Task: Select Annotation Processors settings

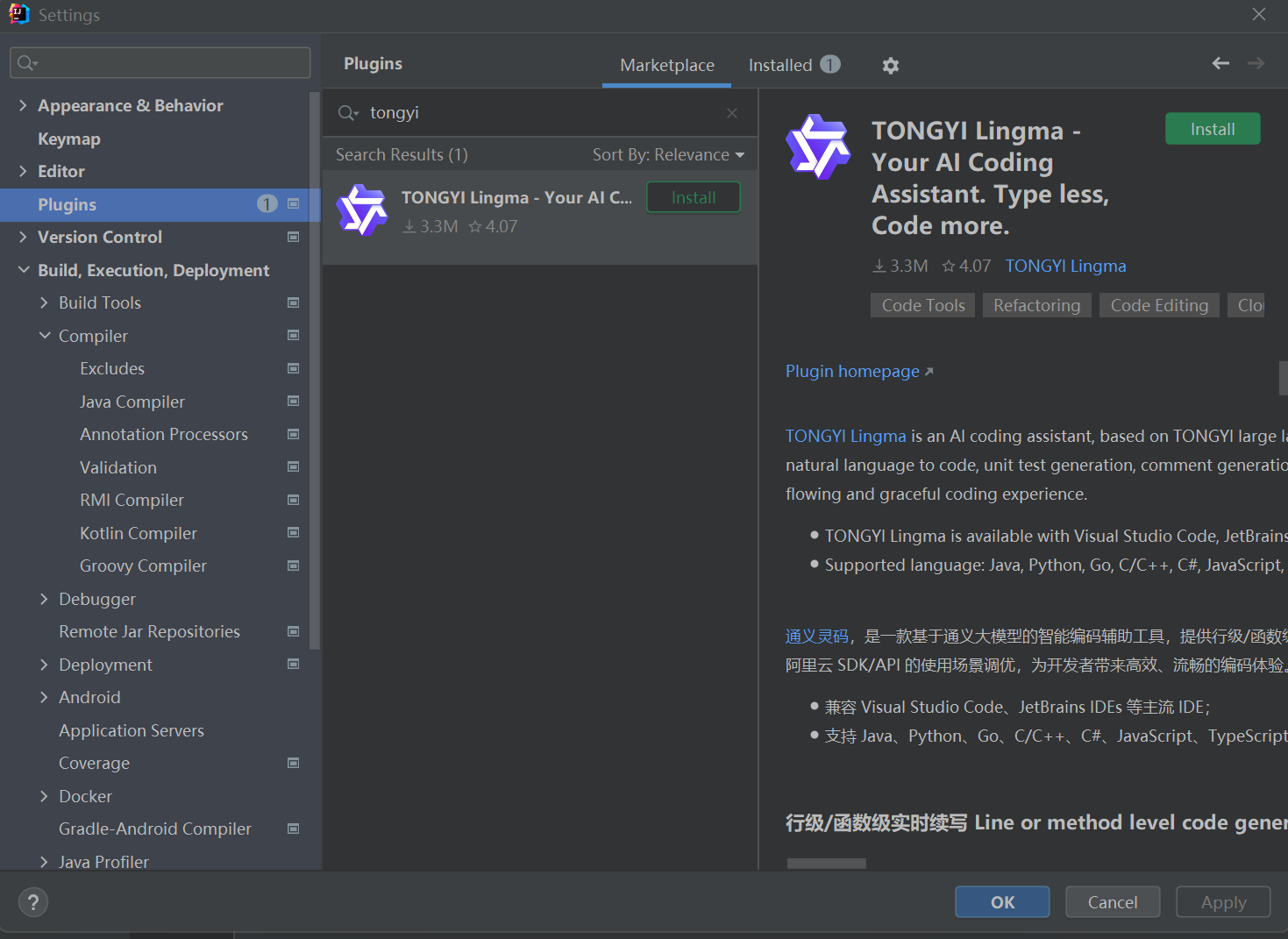Action: point(164,434)
